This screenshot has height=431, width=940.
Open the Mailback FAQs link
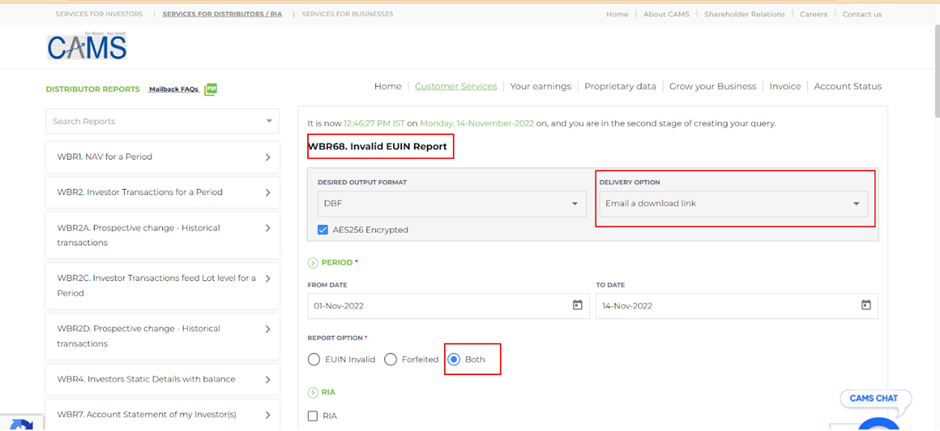174,89
